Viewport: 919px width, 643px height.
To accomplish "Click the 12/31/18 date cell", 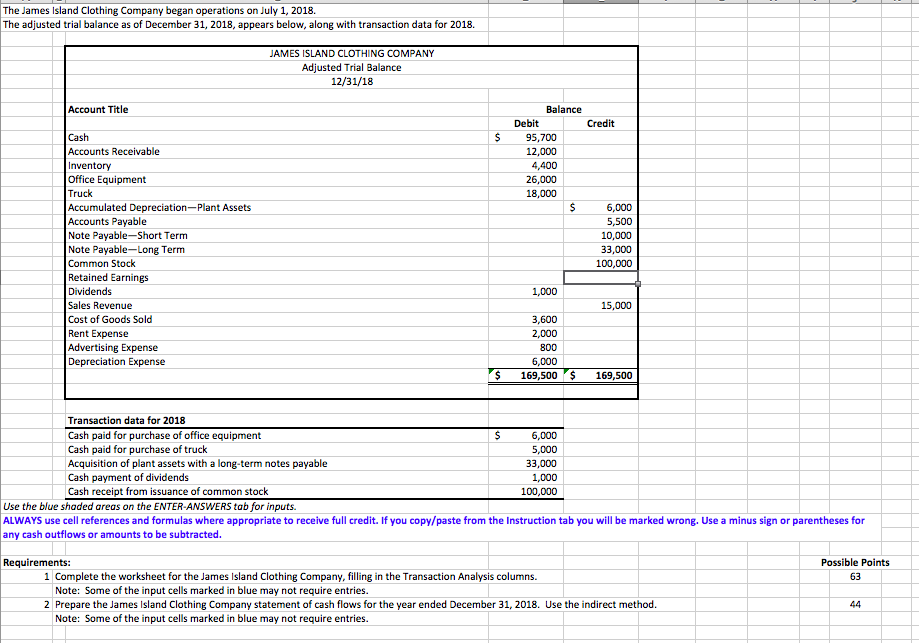I will [x=352, y=81].
